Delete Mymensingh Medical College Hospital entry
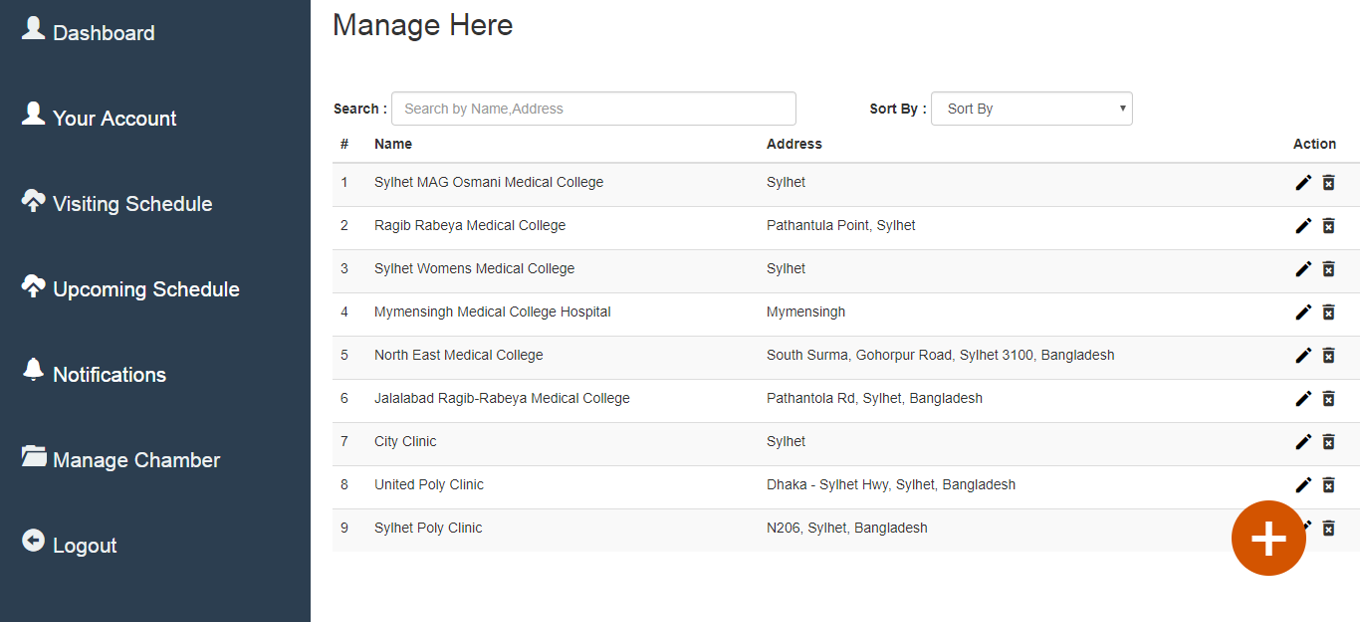 click(1328, 312)
